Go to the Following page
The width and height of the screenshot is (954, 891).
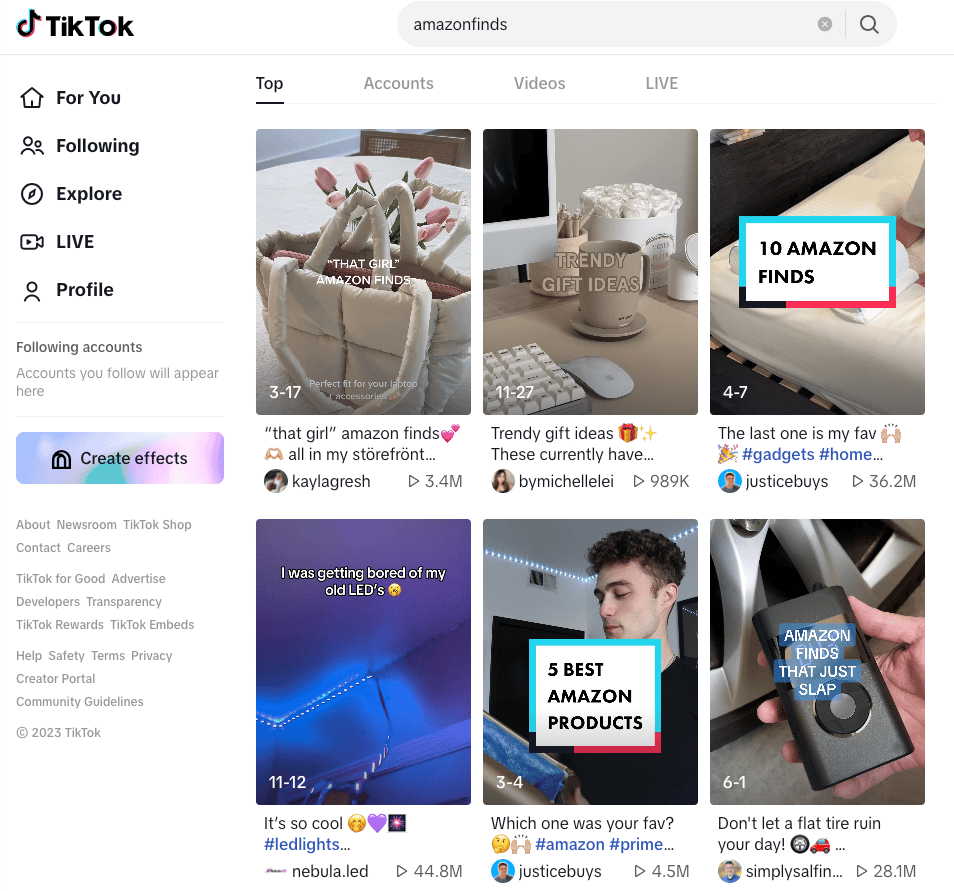(80, 145)
